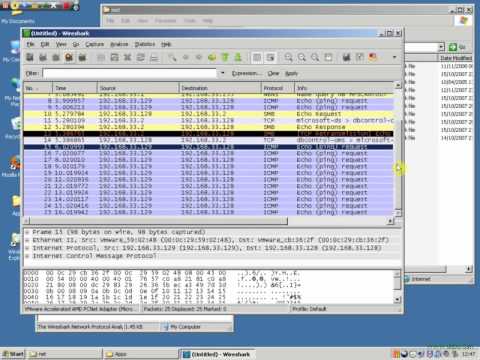This screenshot has width=480, height=360.
Task: Edit capture filters from toolbar
Action: click(346, 57)
